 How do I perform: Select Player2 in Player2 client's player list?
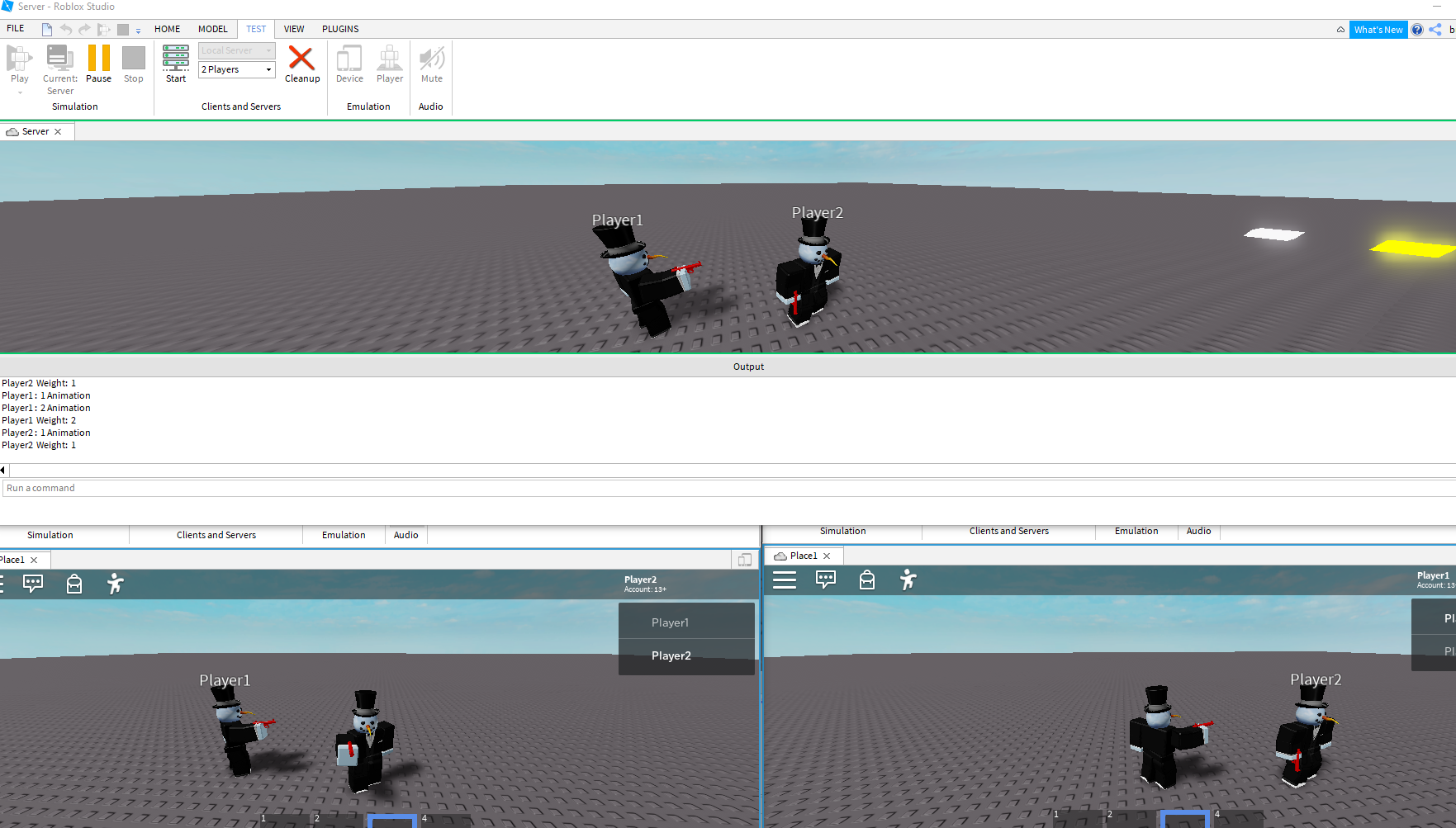pos(686,655)
